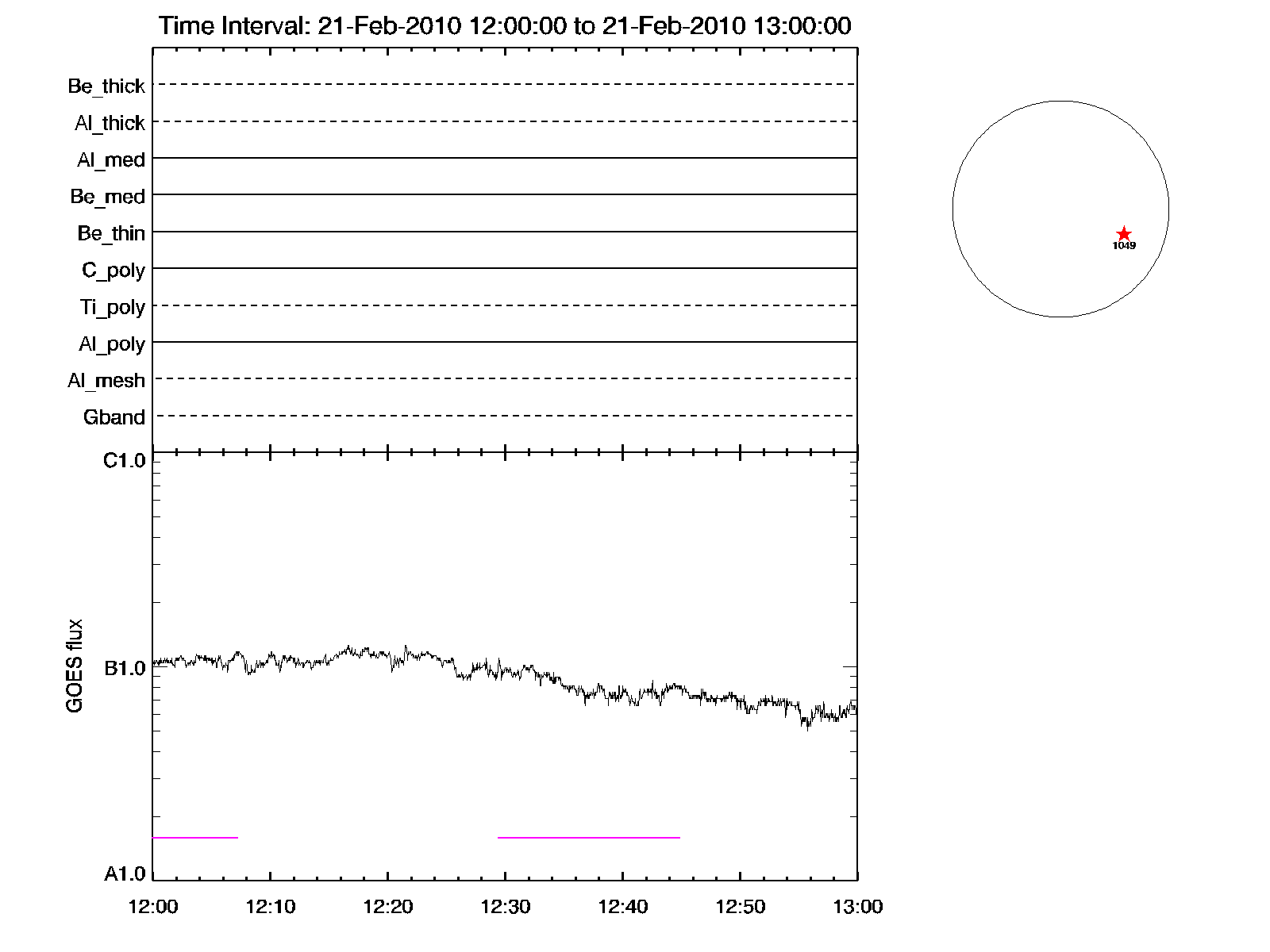Click the Be_med filter label
Screen dimensions: 1270x952
tap(107, 197)
